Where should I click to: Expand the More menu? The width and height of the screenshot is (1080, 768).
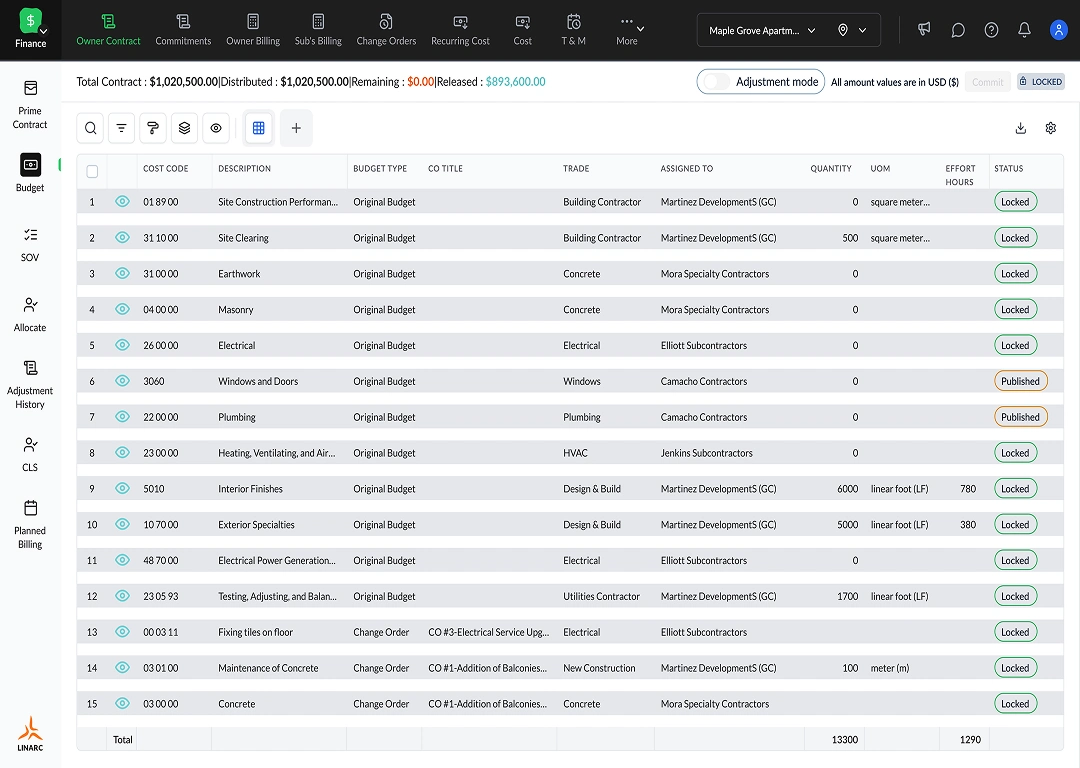tap(630, 30)
